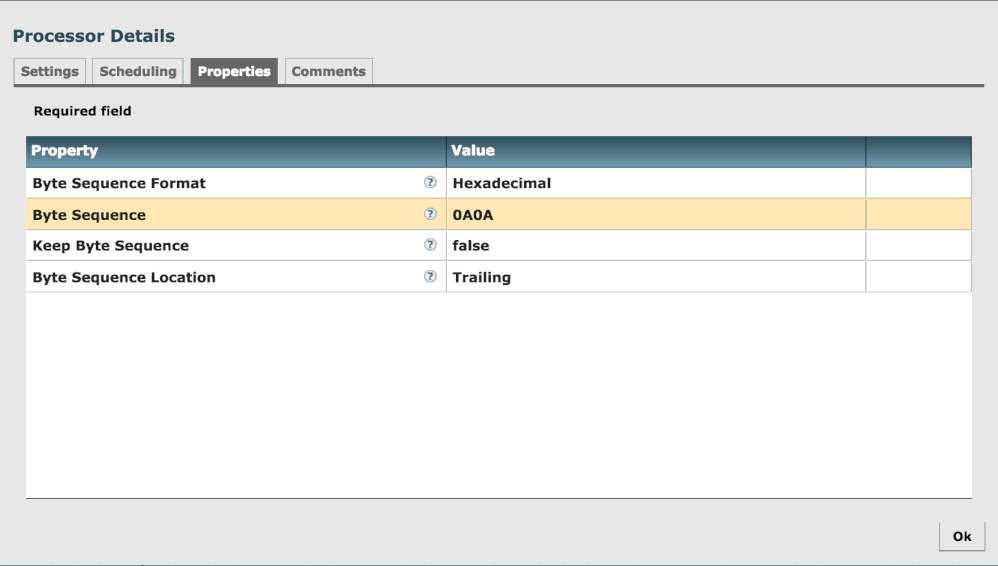
Task: Go to the Comments tab
Action: click(x=328, y=71)
